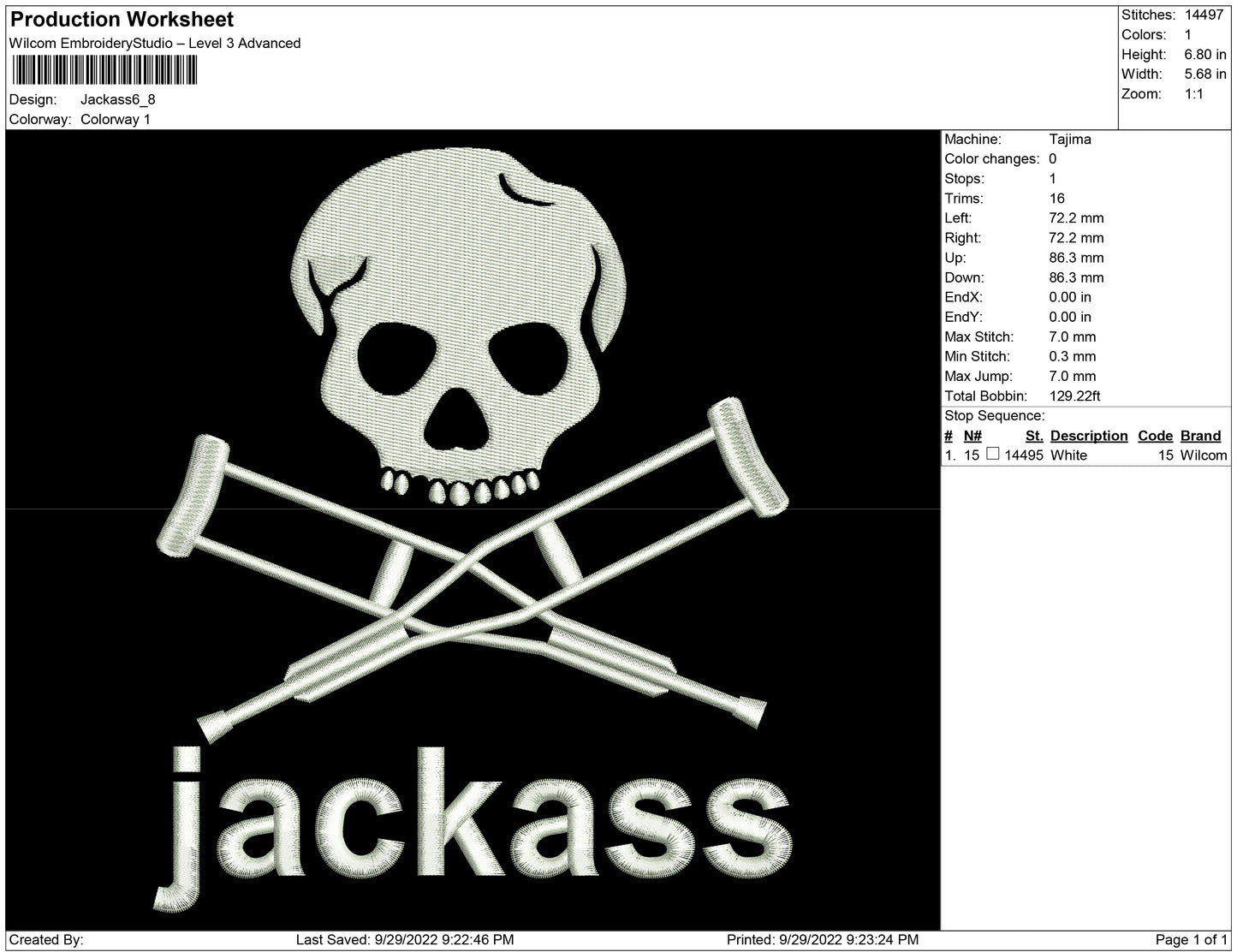Select the Max Stitch value "7.0 mm"
1237x952 pixels.
click(1073, 337)
